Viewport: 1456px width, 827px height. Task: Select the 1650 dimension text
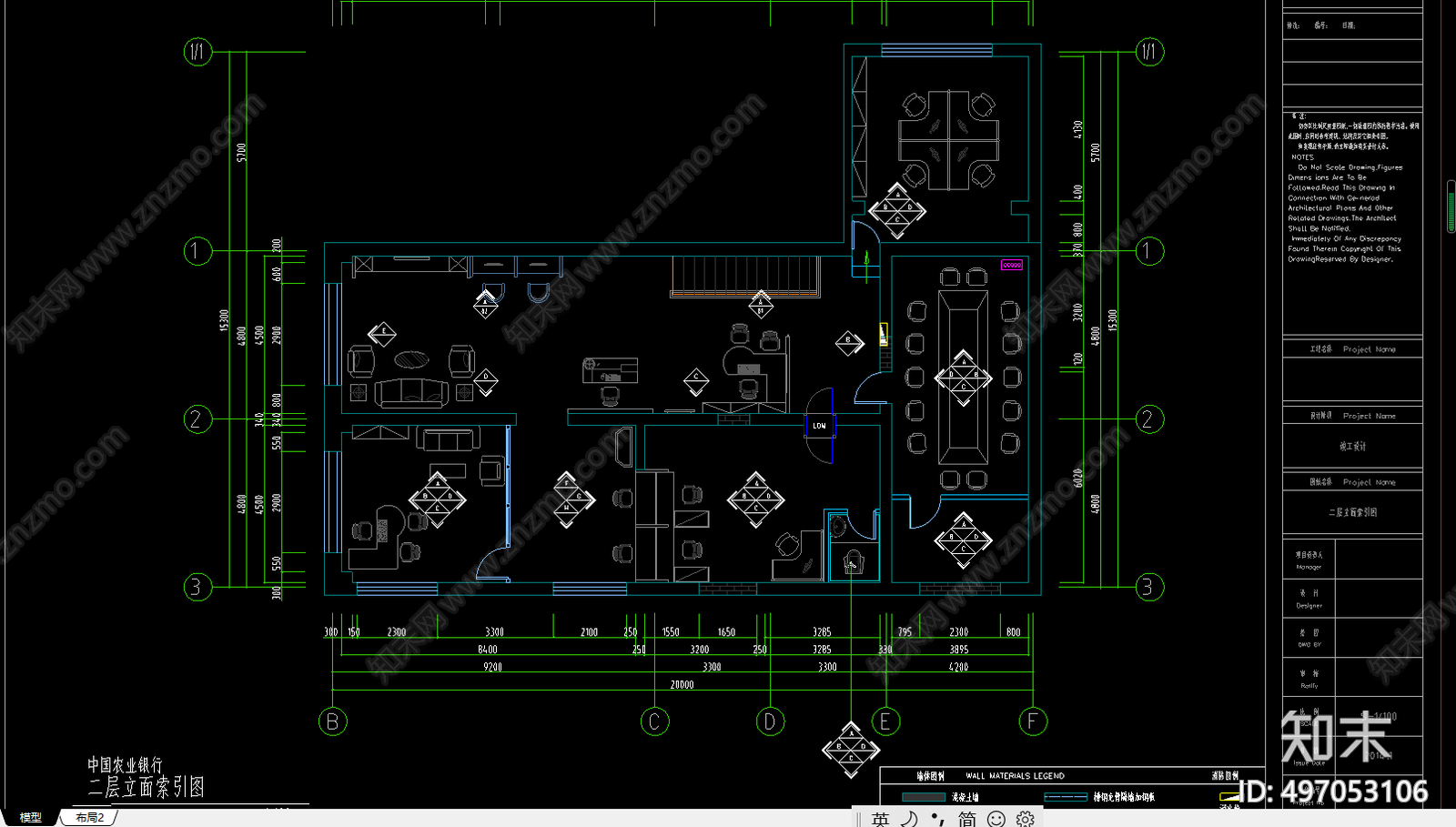click(x=726, y=631)
